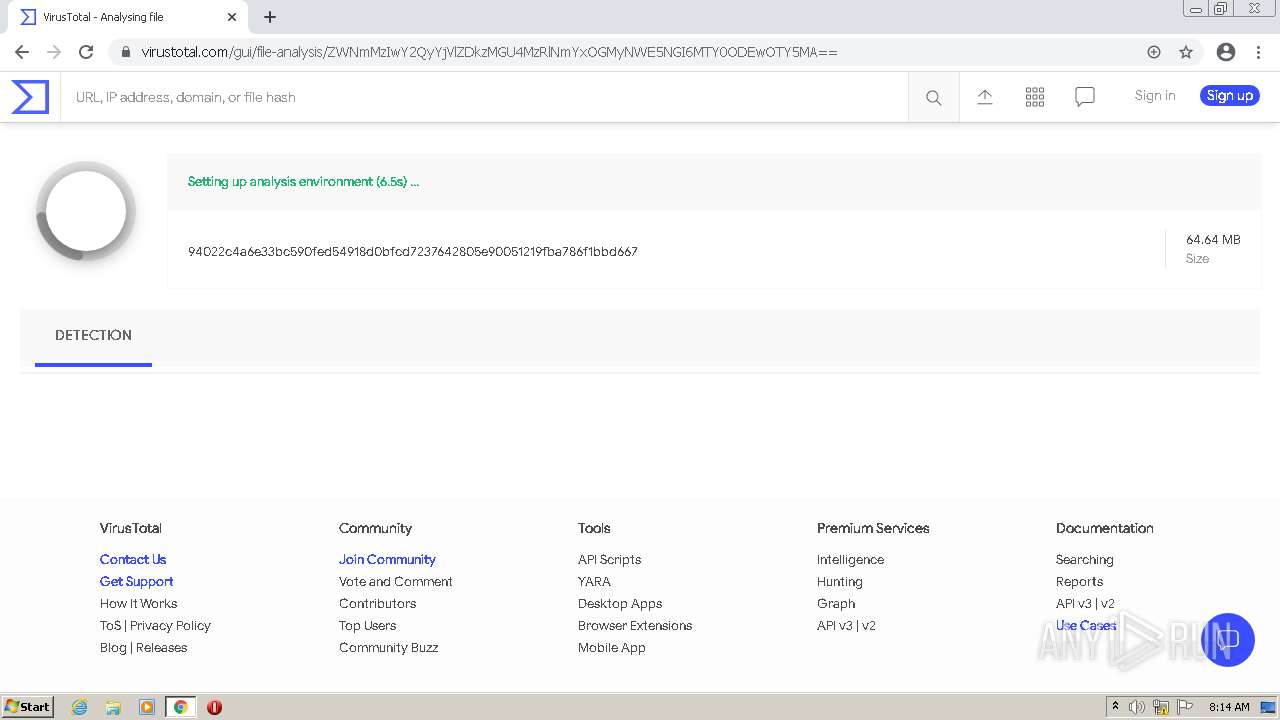Open the apps grid icon
The height and width of the screenshot is (720, 1280).
(1035, 97)
